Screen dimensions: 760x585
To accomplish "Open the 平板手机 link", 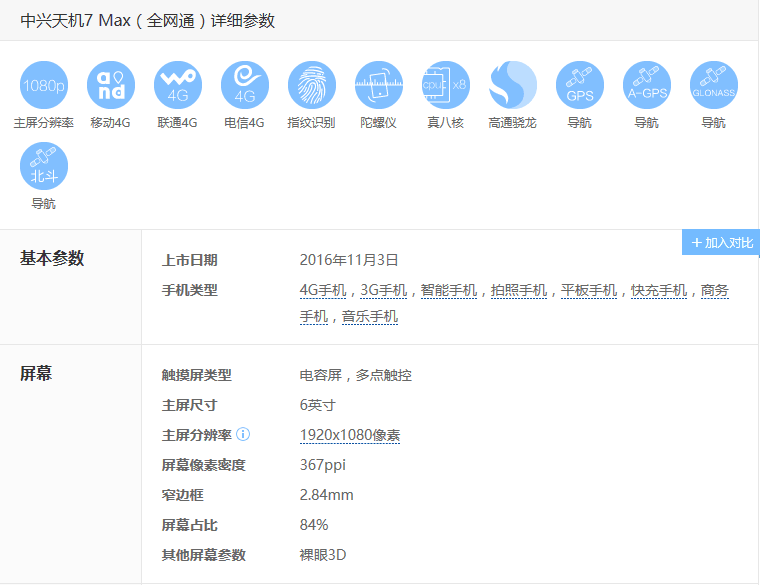I will pos(589,290).
